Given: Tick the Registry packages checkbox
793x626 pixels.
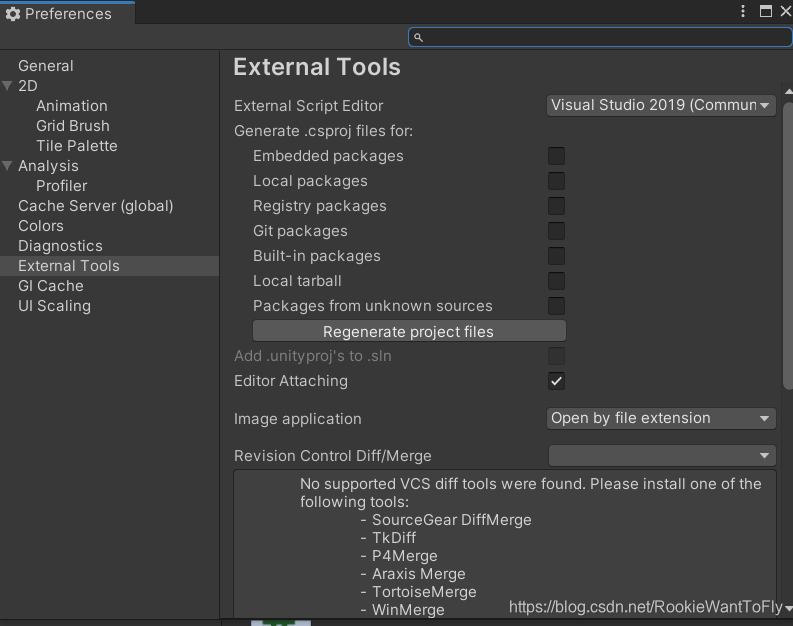Looking at the screenshot, I should pyautogui.click(x=556, y=206).
